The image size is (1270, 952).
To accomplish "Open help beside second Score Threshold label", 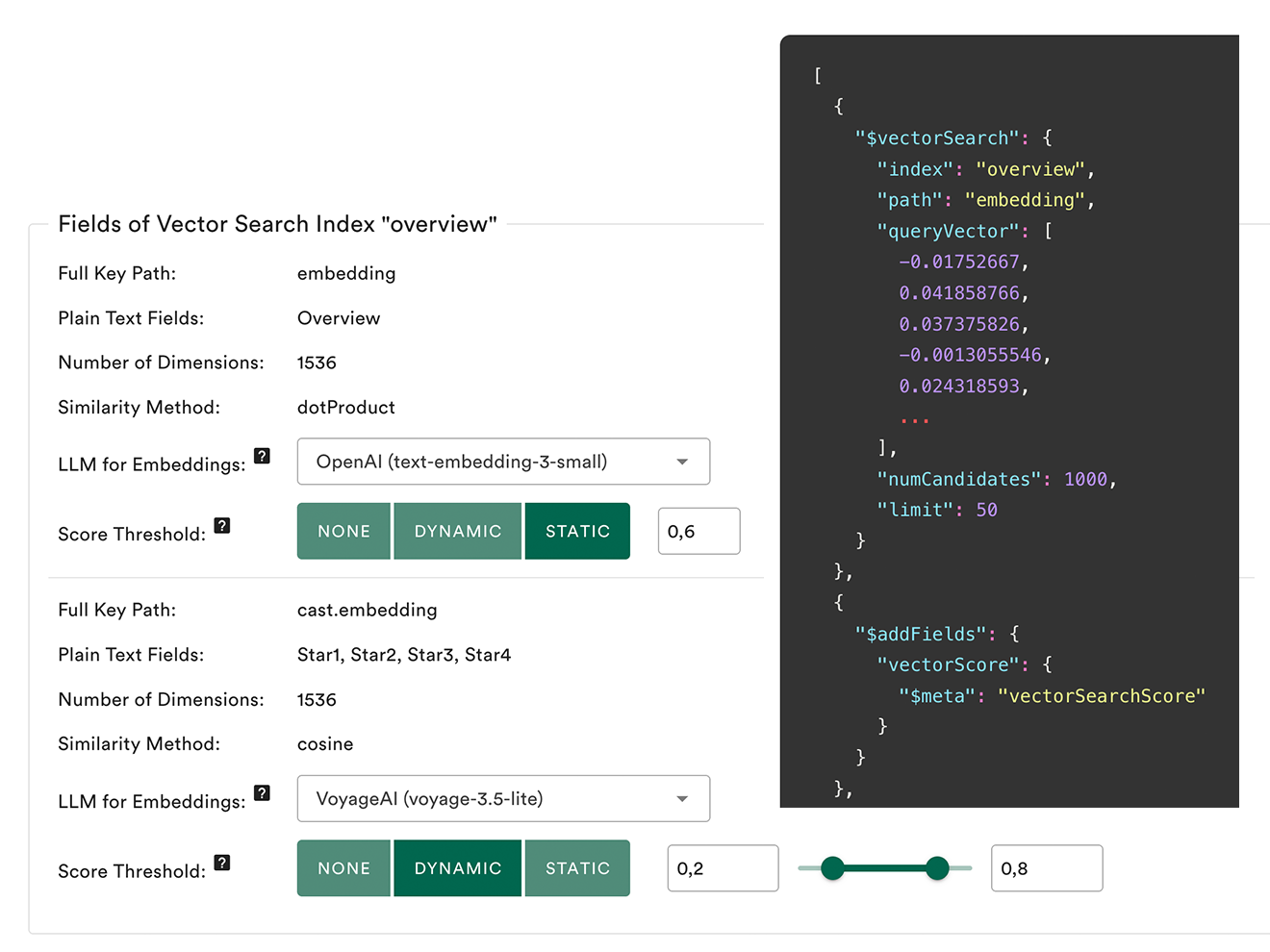I will coord(222,863).
